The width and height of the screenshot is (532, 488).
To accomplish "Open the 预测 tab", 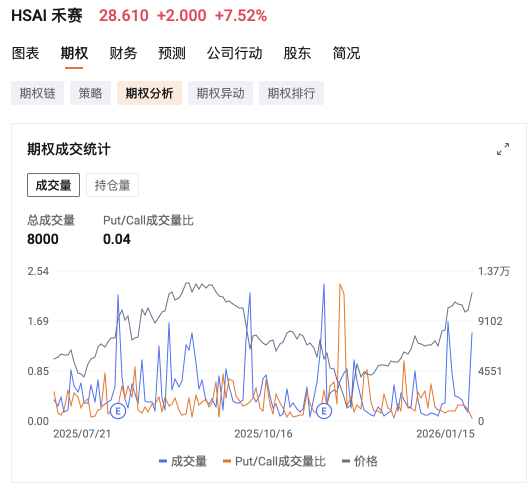I will point(172,53).
